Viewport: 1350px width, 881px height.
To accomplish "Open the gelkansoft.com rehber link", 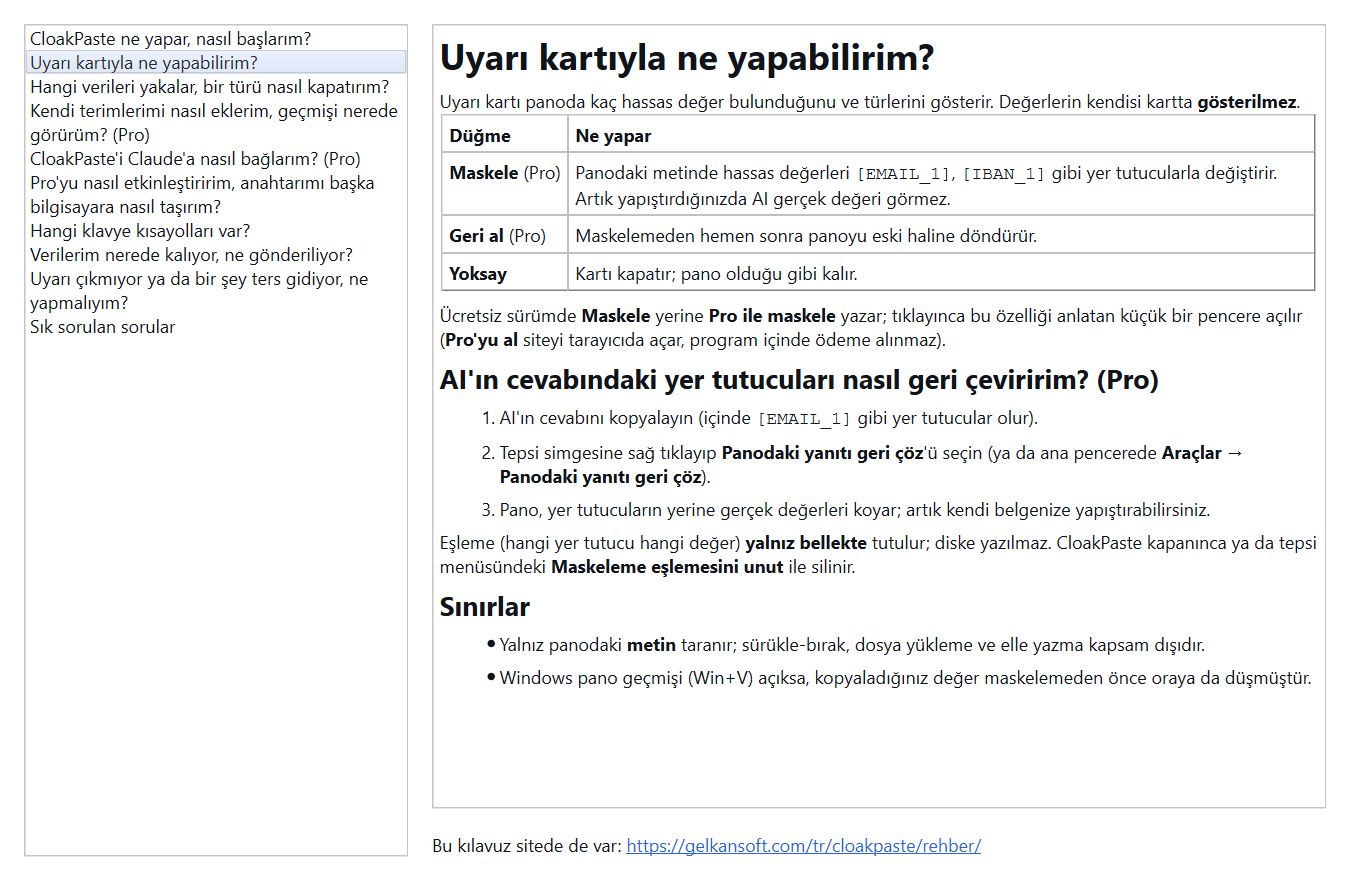I will pyautogui.click(x=803, y=846).
